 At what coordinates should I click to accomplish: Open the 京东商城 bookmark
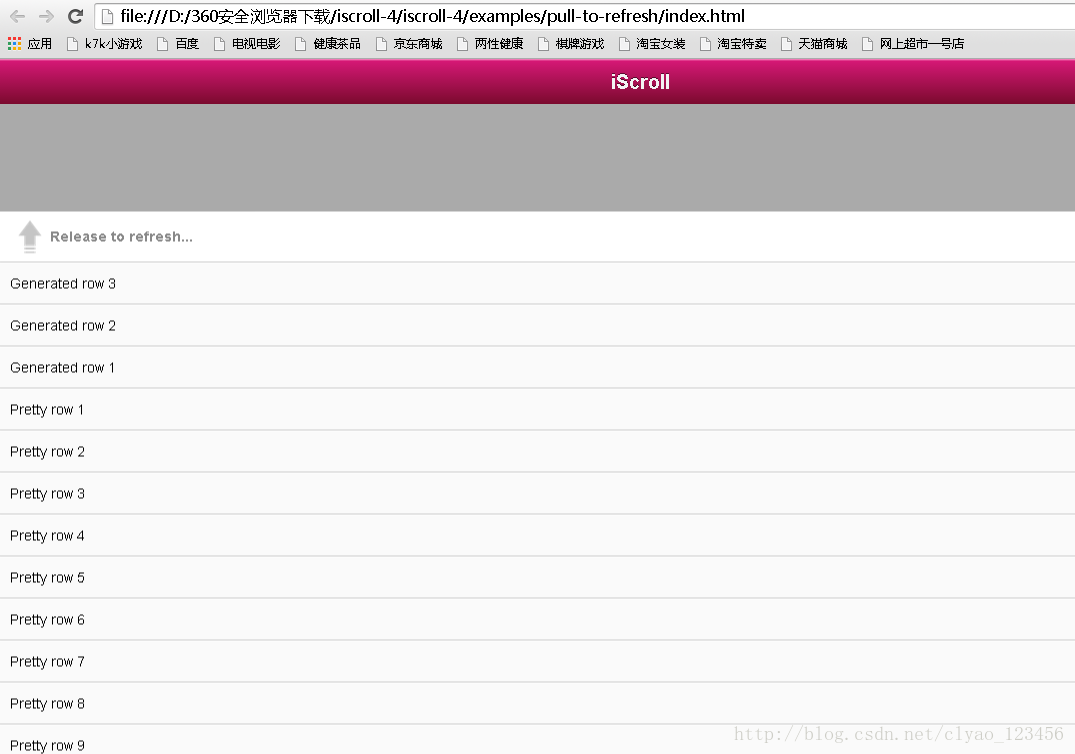coord(409,44)
